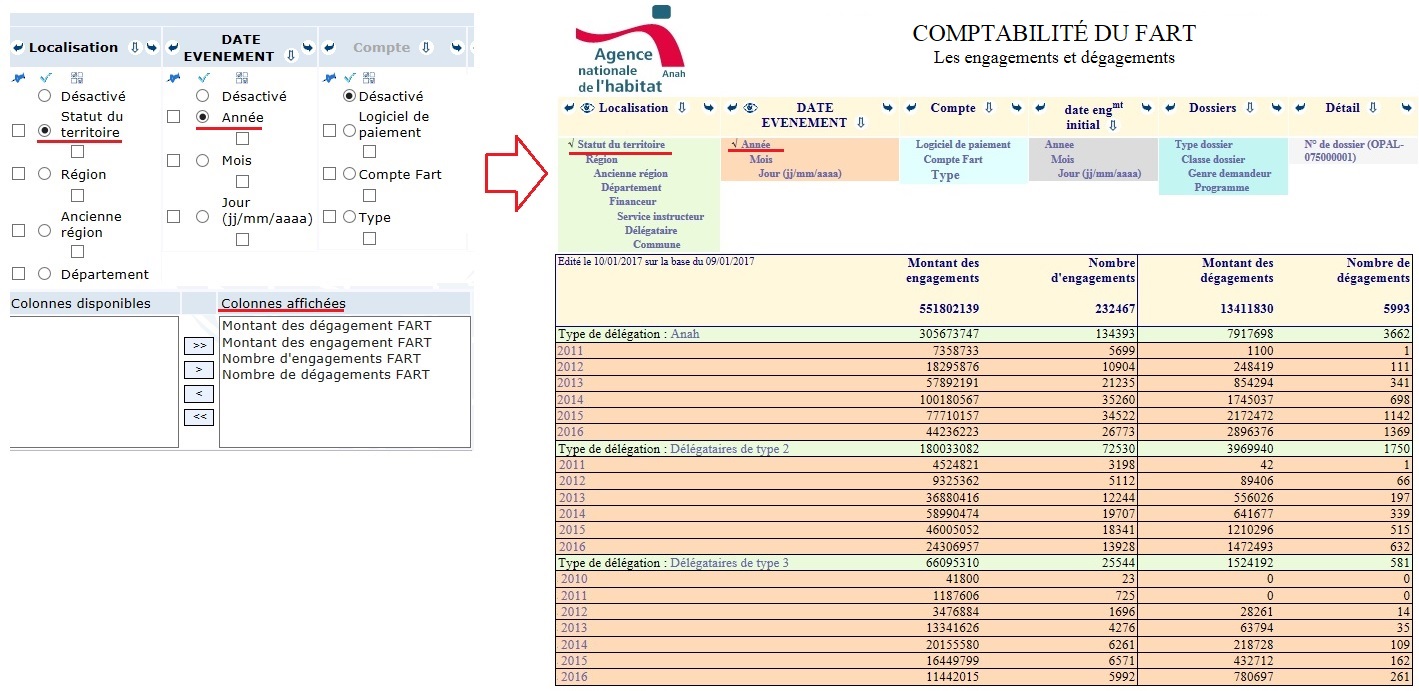Toggle the eye icon next to Localisation in the report header
1419x691 pixels.
coord(587,108)
